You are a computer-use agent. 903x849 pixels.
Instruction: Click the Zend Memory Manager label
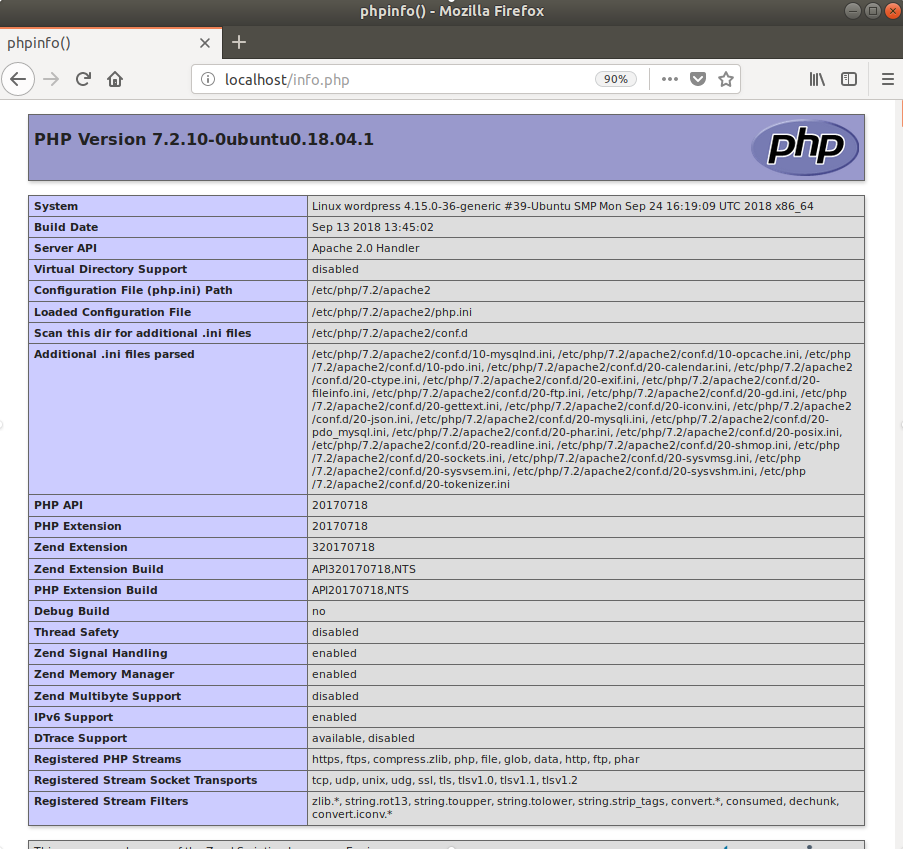click(104, 674)
